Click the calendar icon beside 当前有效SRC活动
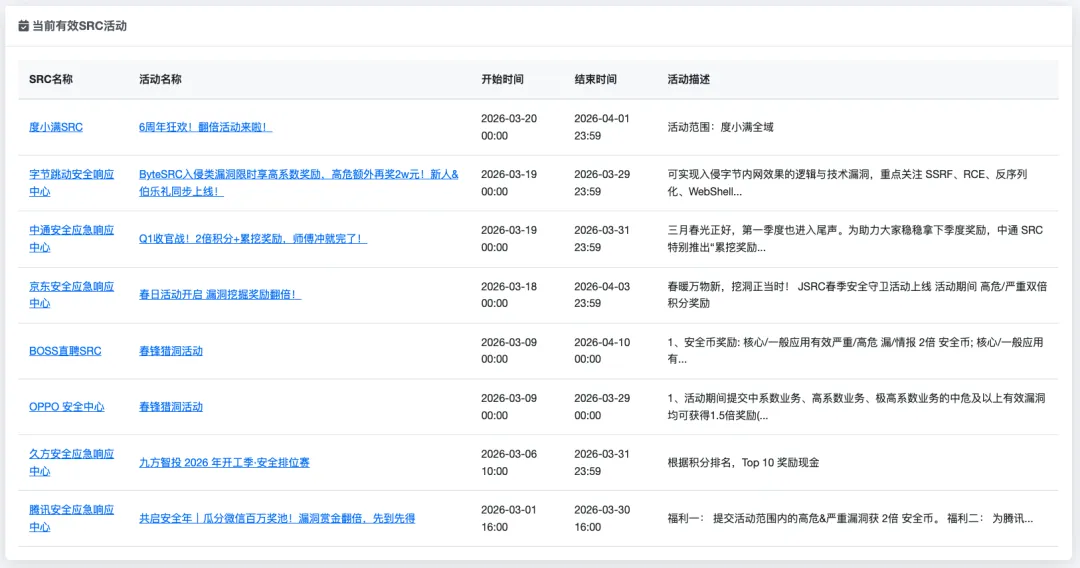 23,25
